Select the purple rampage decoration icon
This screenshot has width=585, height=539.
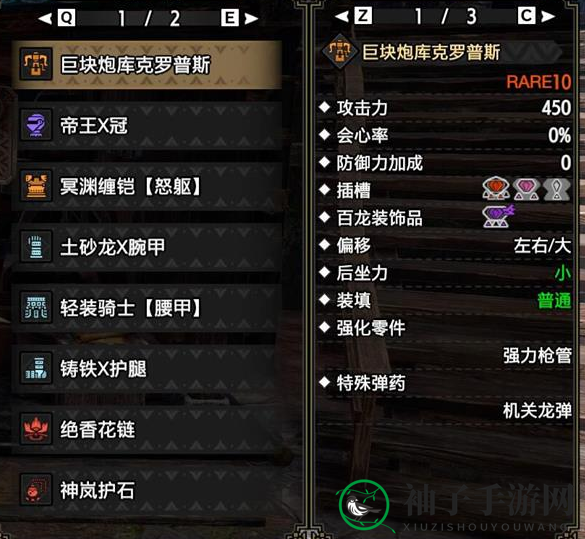pyautogui.click(x=498, y=216)
